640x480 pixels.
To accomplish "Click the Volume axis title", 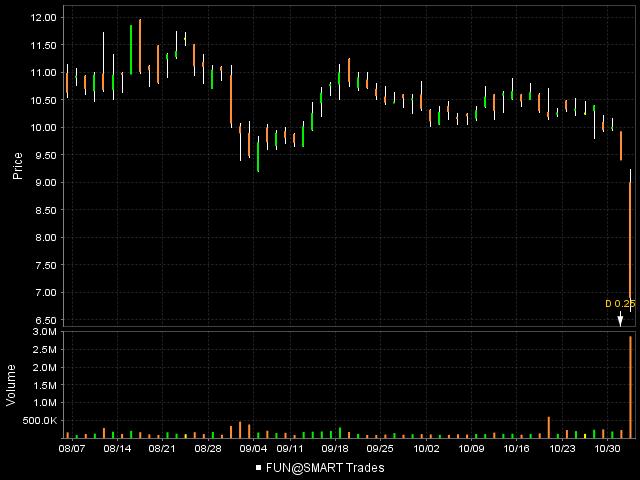I will [x=11, y=385].
